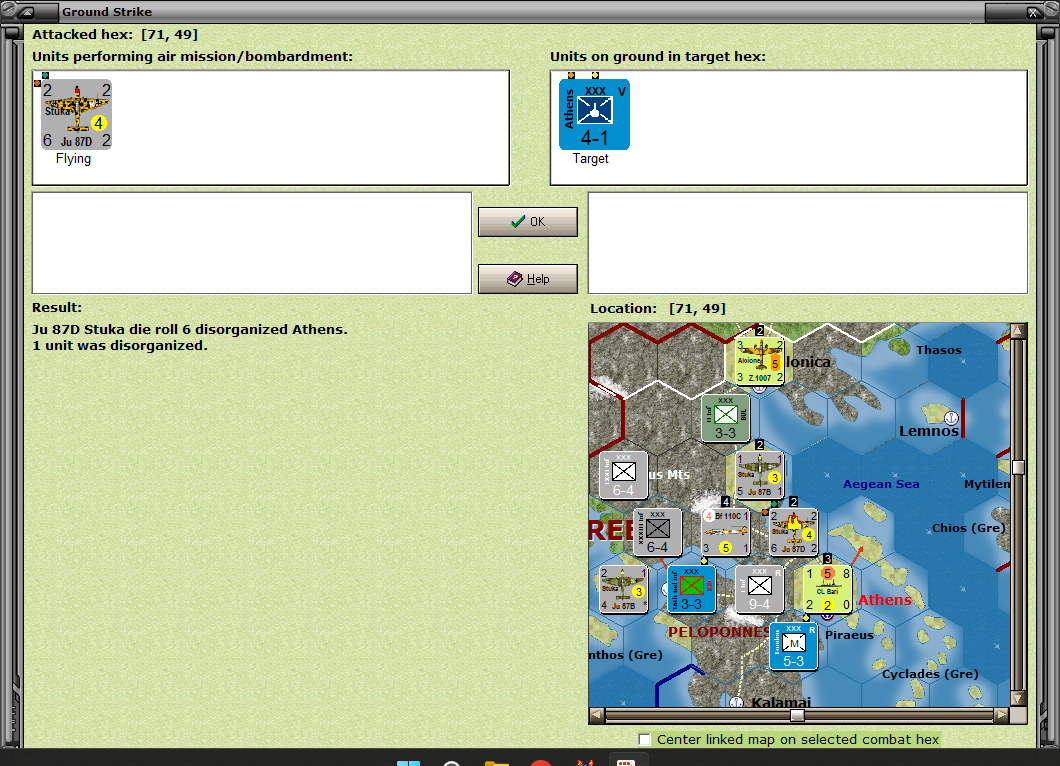Screen dimensions: 1060x766
Task: Pick the Ju 87B Stuka counter with factors 5 and 1
Action: click(759, 475)
